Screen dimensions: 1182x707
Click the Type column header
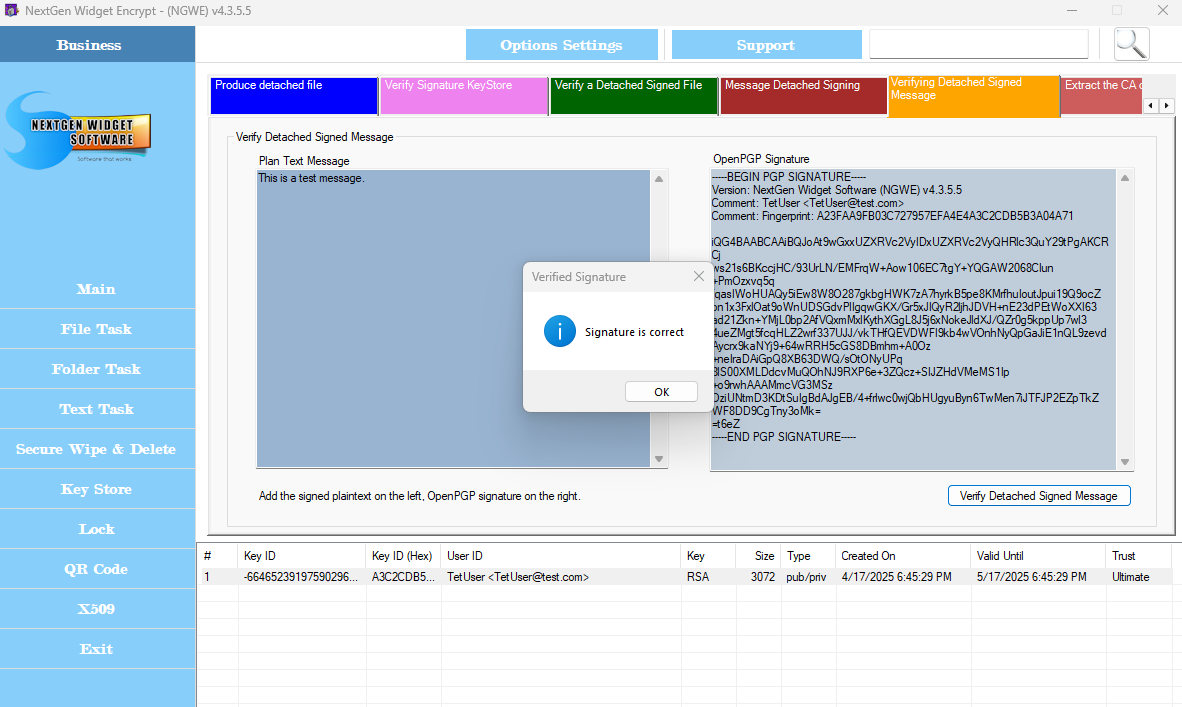click(808, 556)
